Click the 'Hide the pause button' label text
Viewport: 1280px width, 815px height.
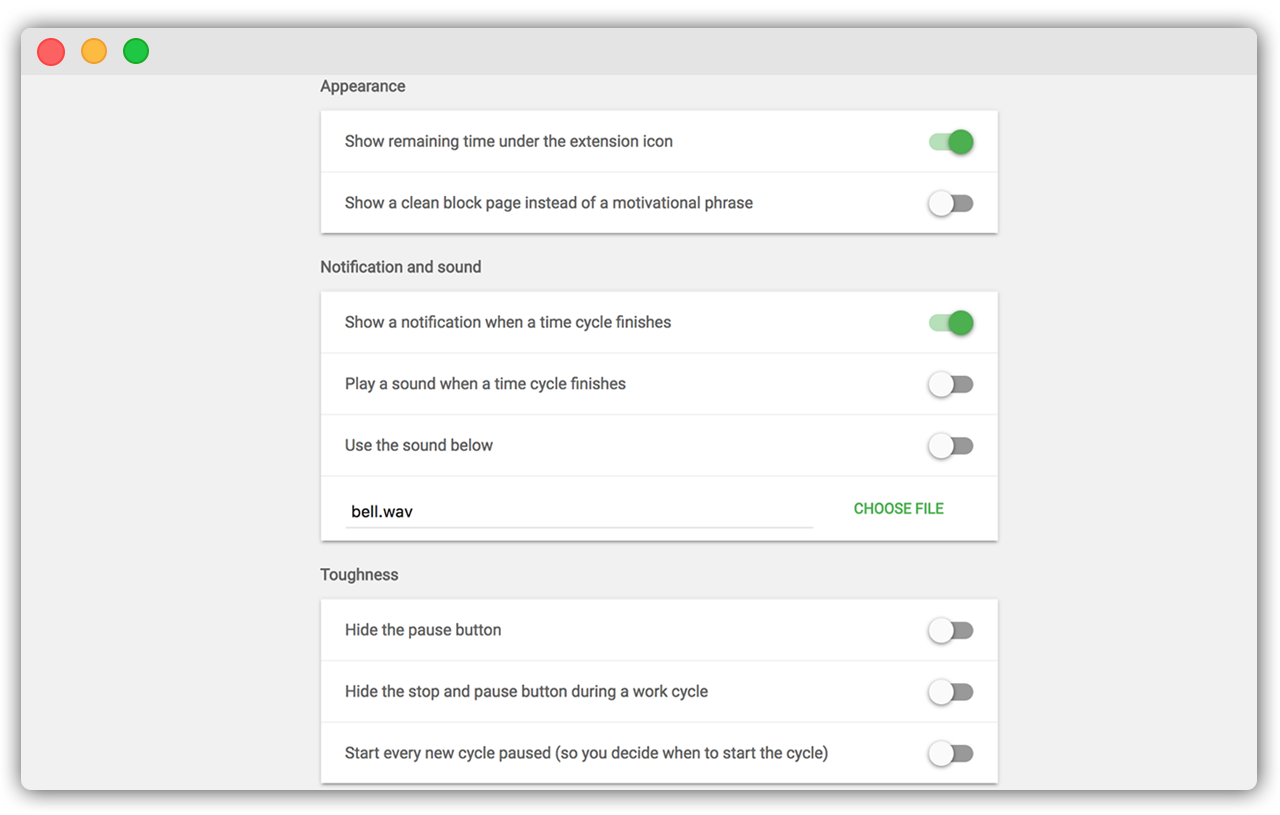pos(423,630)
